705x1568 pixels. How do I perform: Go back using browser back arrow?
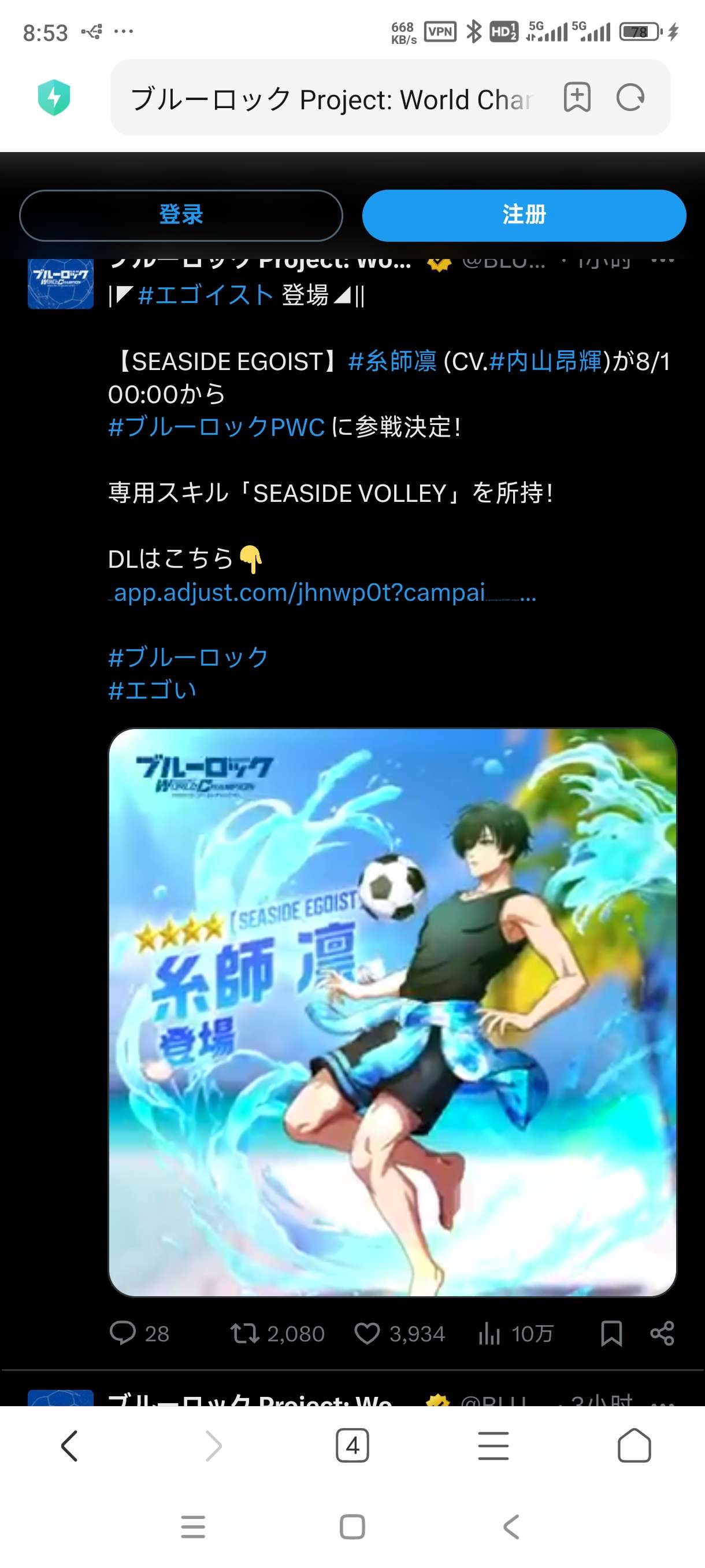click(70, 1445)
